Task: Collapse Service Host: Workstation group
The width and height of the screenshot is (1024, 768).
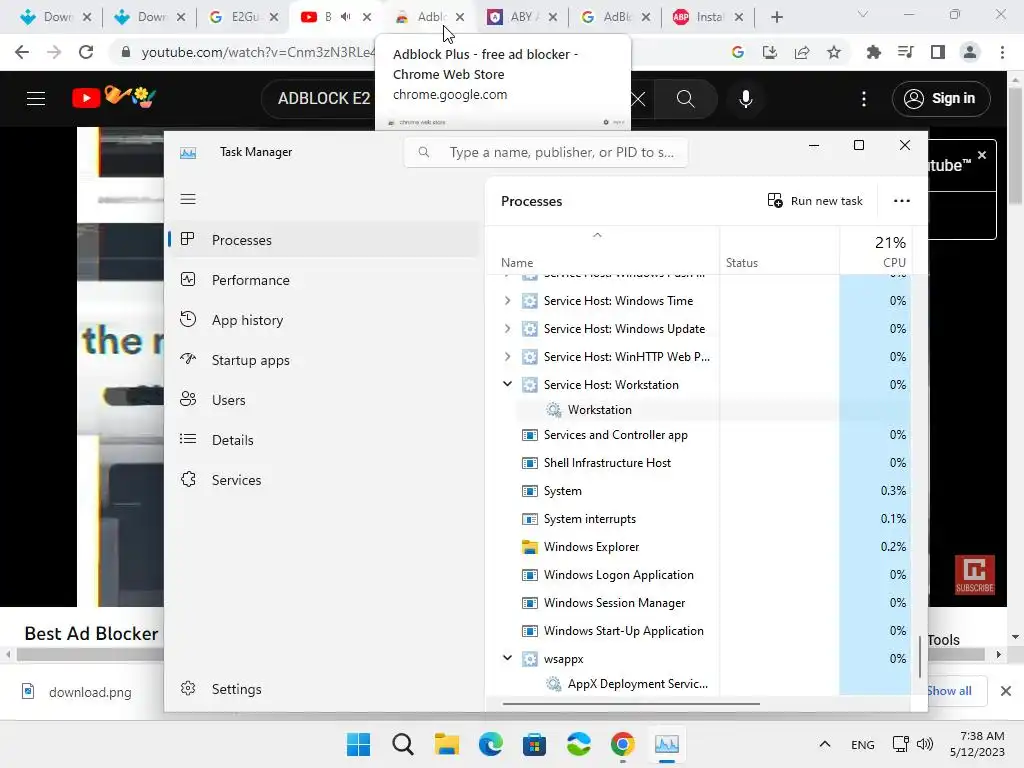Action: [x=507, y=384]
